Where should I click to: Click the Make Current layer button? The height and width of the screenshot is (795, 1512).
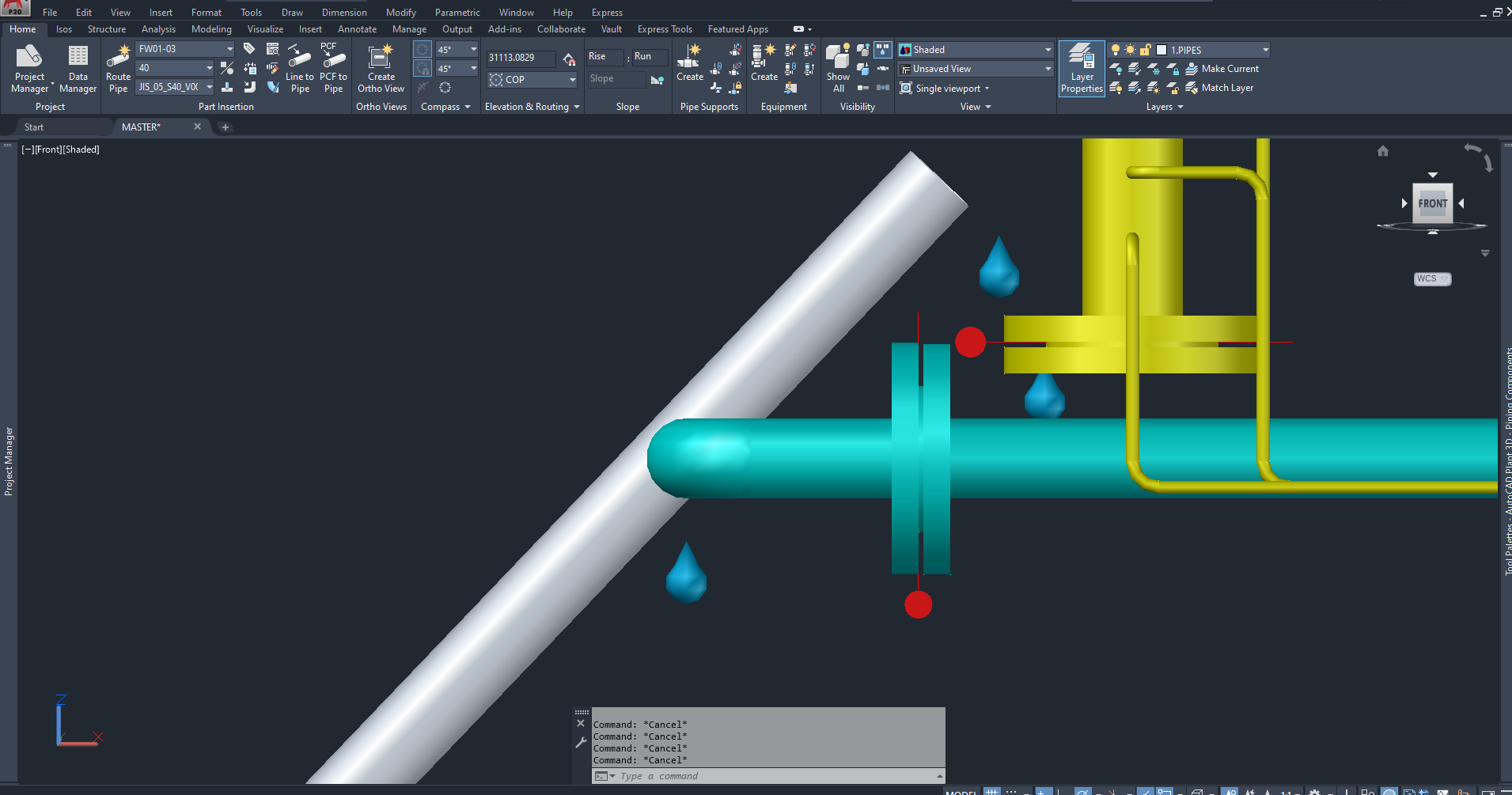pyautogui.click(x=1222, y=69)
